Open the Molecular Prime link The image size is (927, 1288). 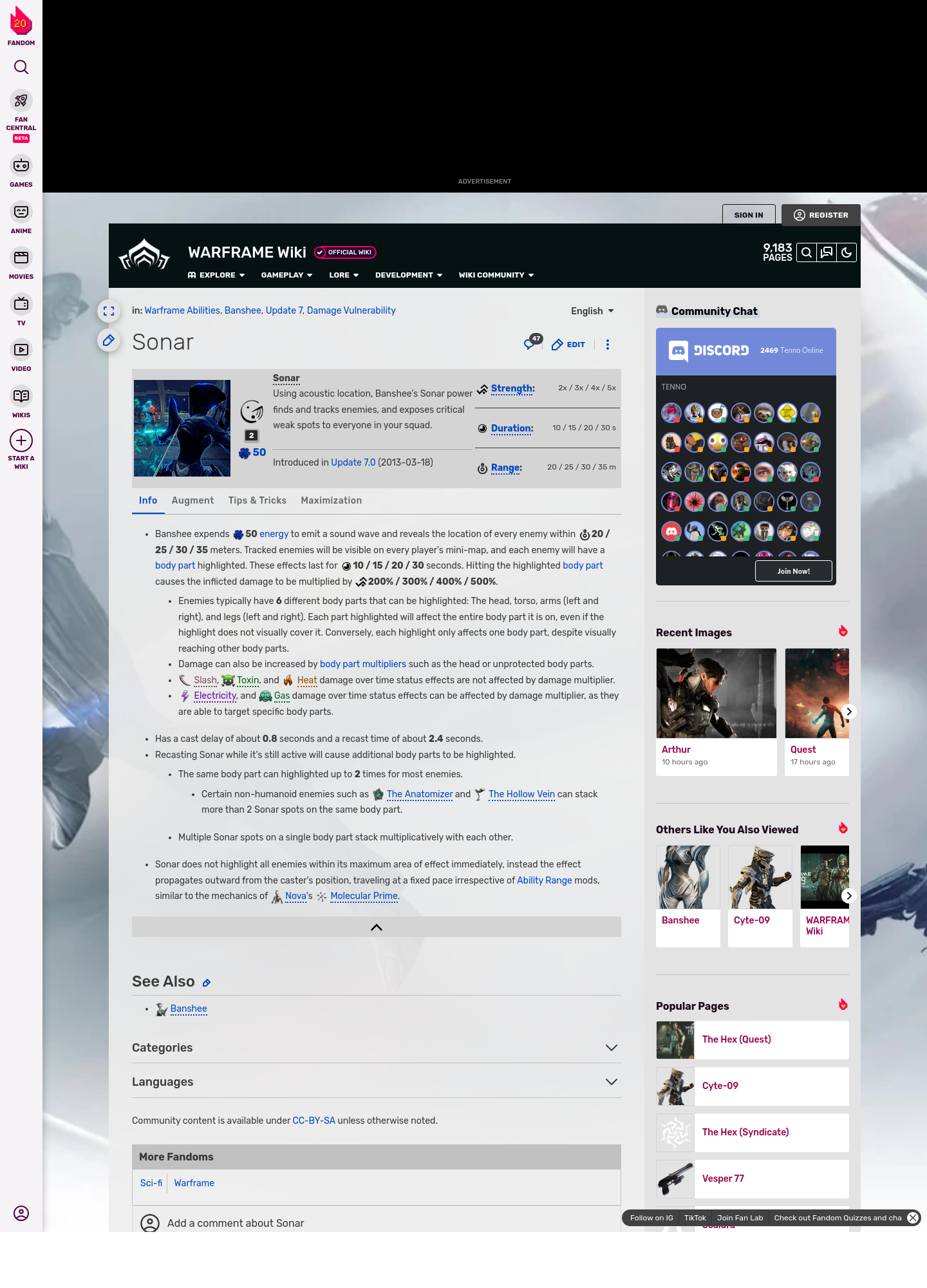[364, 896]
